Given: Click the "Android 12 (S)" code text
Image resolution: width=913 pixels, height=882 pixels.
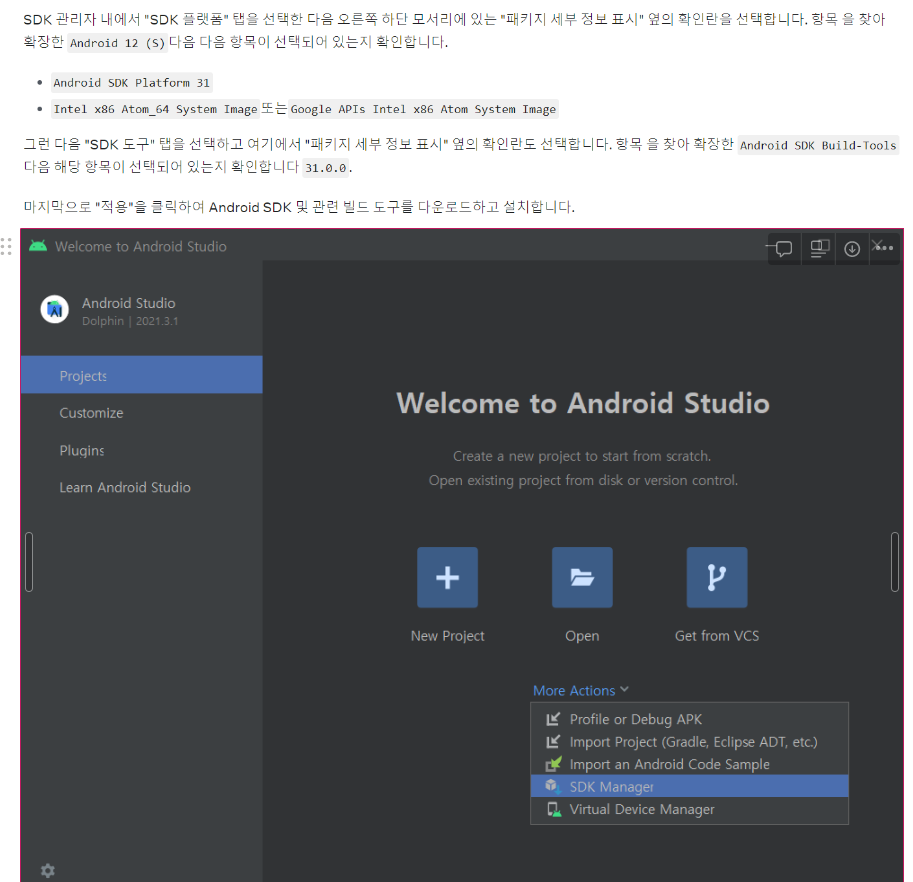Looking at the screenshot, I should 118,43.
